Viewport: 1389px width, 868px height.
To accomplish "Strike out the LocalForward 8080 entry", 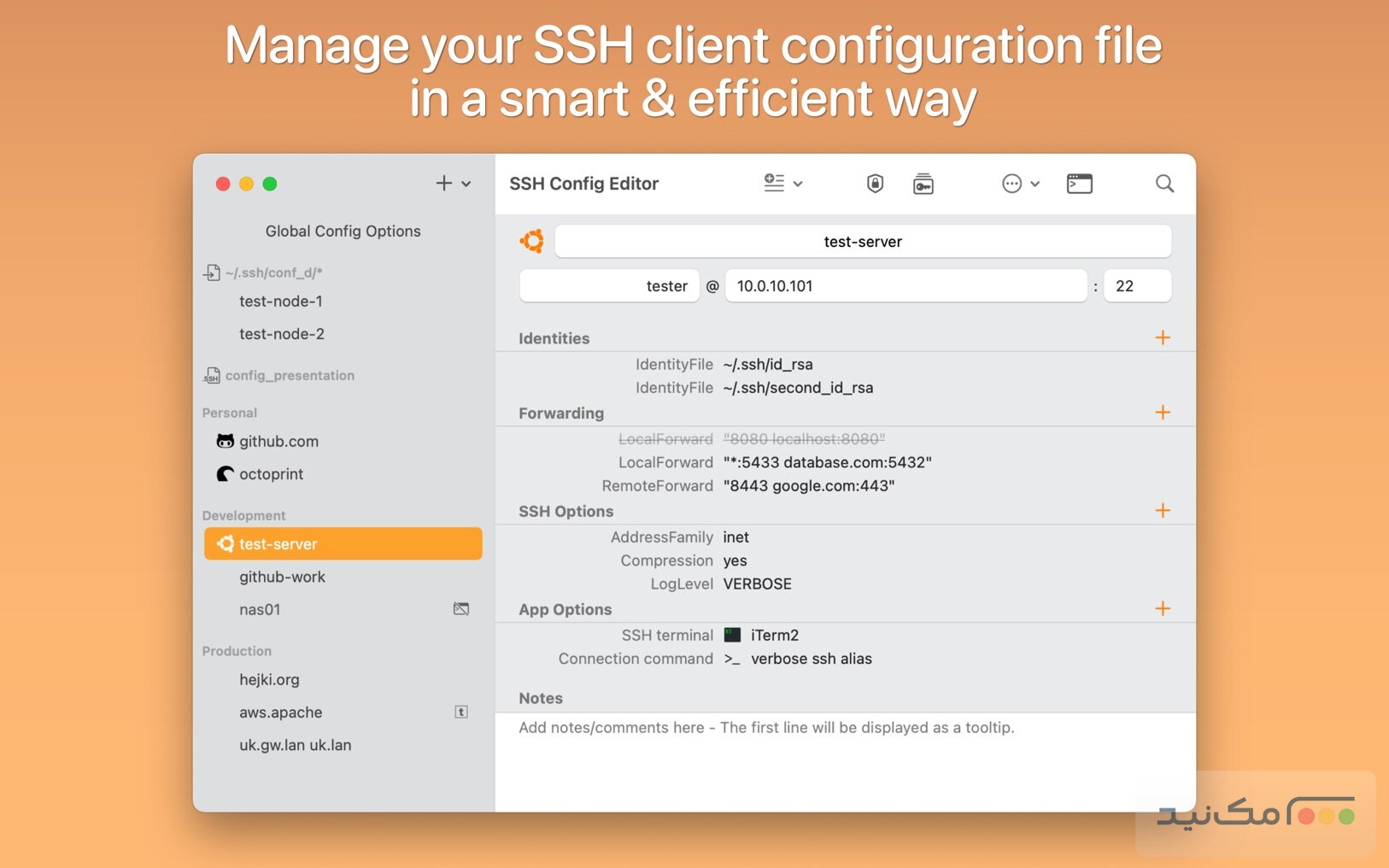I will (803, 438).
